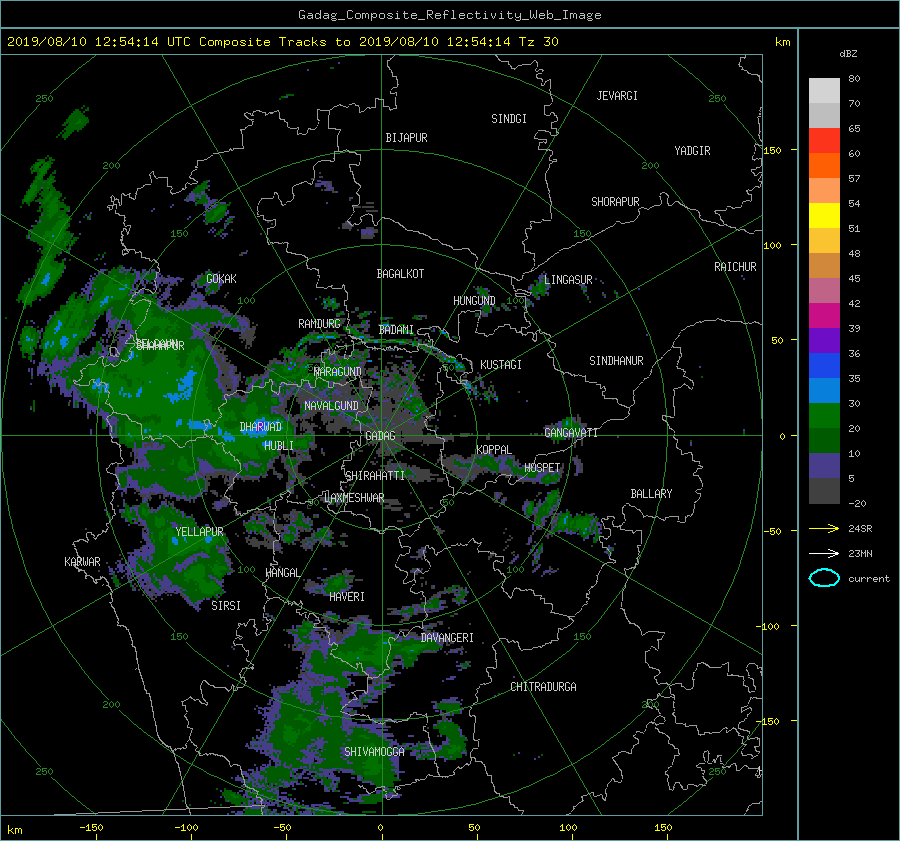The image size is (900, 841).
Task: Select the red 60-65 dBZ color swatch
Action: (x=824, y=140)
